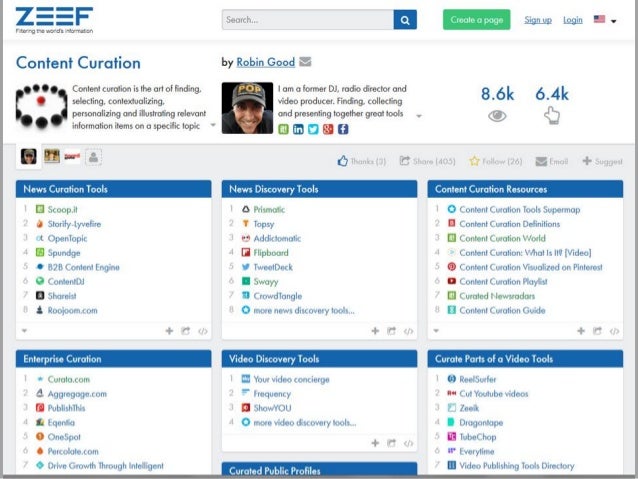Share the Video Discovery Tools block
Screen dimensions: 638x479
[x=392, y=443]
